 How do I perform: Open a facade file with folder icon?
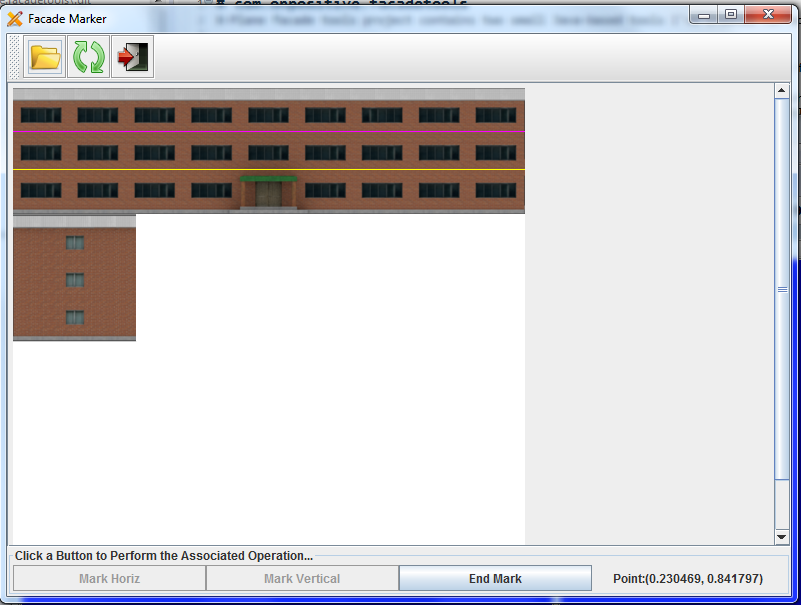pyautogui.click(x=44, y=57)
